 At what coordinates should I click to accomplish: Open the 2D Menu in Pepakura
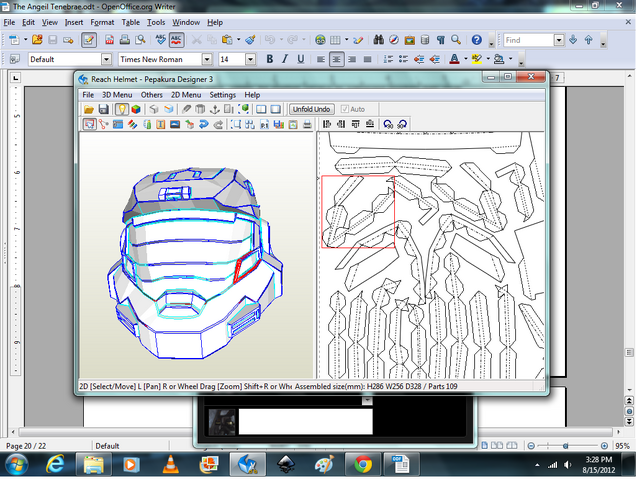pyautogui.click(x=186, y=95)
